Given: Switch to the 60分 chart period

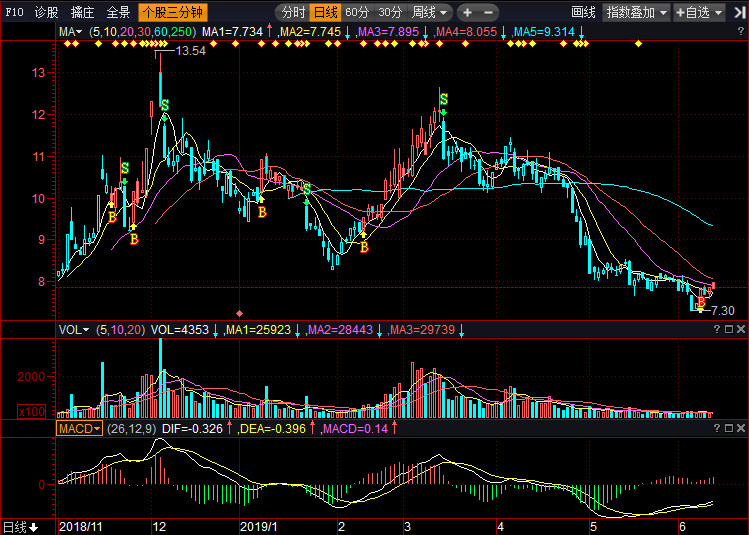Looking at the screenshot, I should (357, 12).
